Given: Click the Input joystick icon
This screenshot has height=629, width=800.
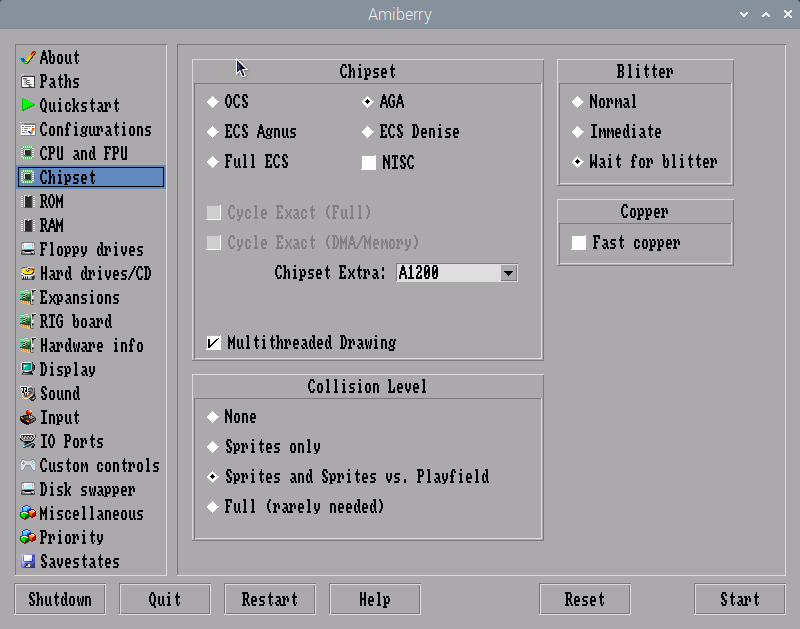Looking at the screenshot, I should tap(28, 417).
